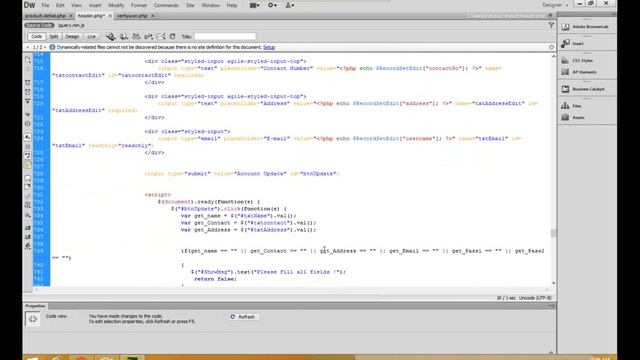The image size is (640, 360).
Task: Open the File Management icon menu
Action: click(x=136, y=37)
